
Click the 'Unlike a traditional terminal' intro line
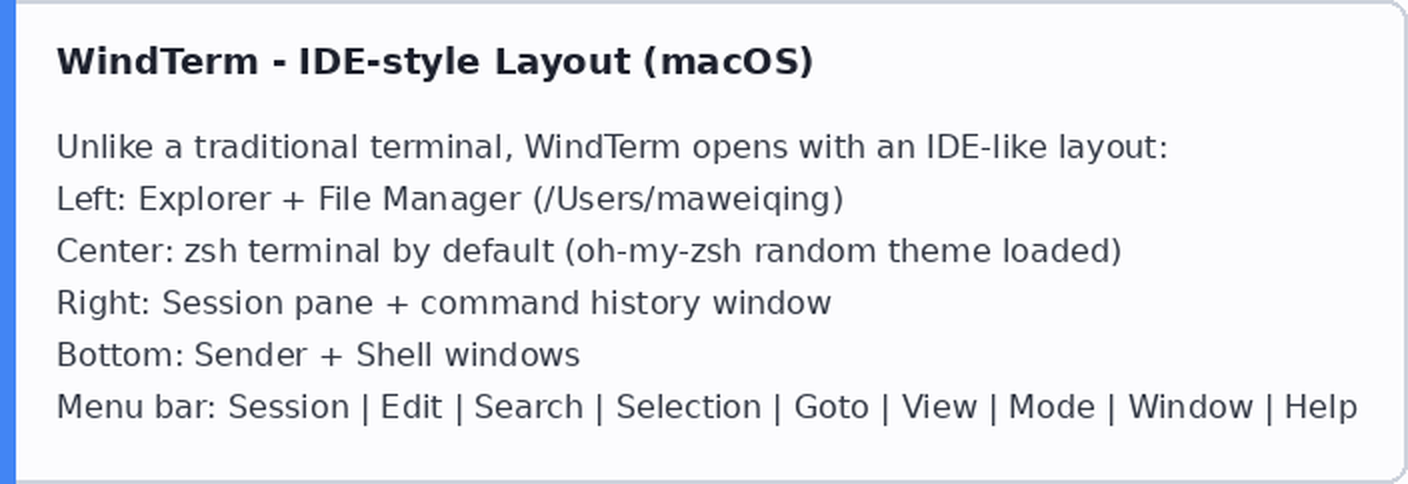click(x=612, y=147)
